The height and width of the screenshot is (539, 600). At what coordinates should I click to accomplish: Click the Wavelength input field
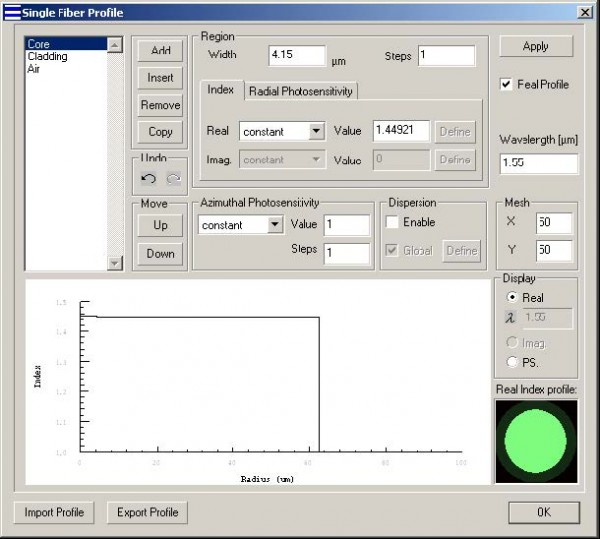tap(539, 164)
